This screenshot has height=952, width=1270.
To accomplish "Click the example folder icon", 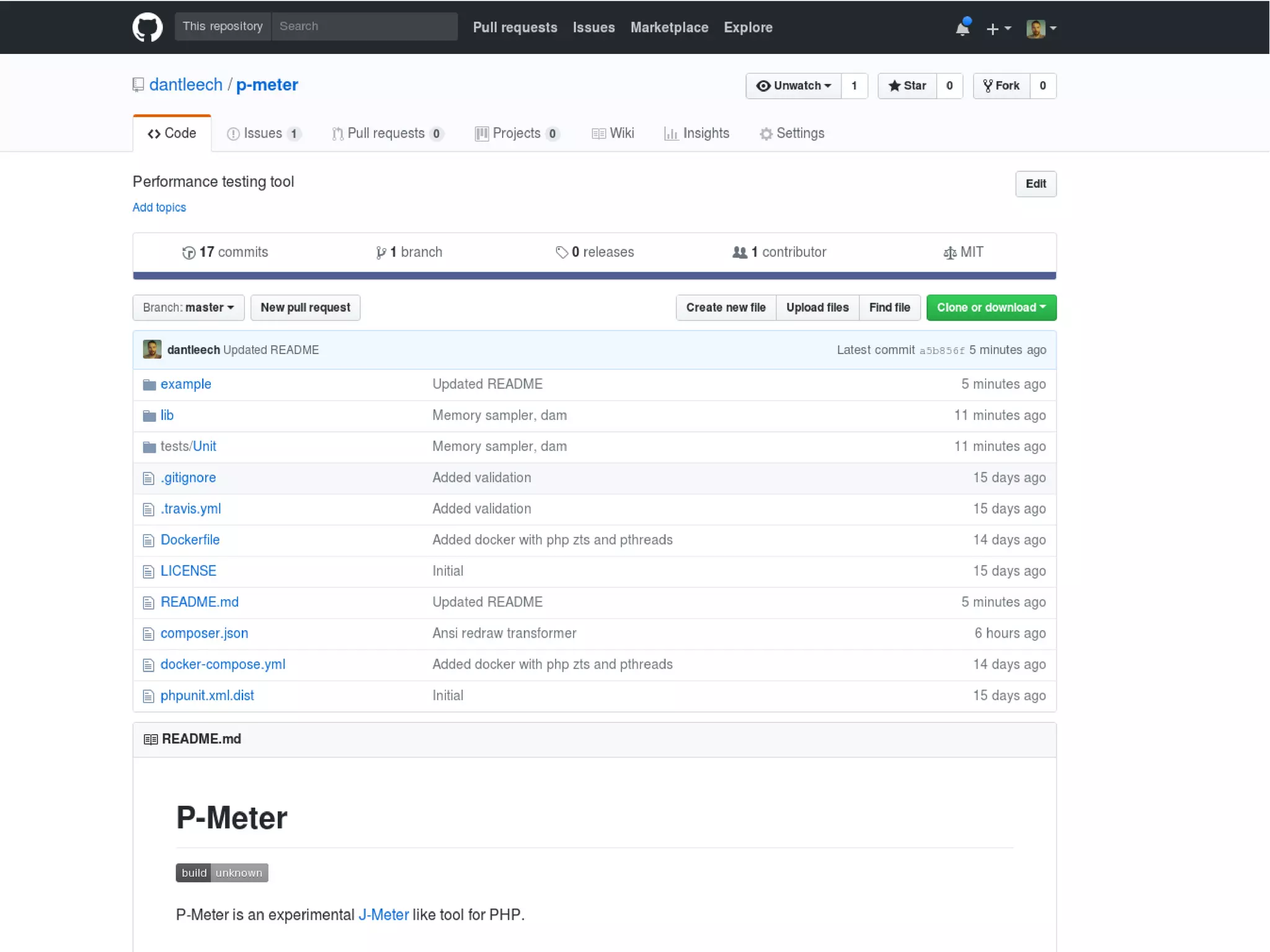I will [149, 385].
